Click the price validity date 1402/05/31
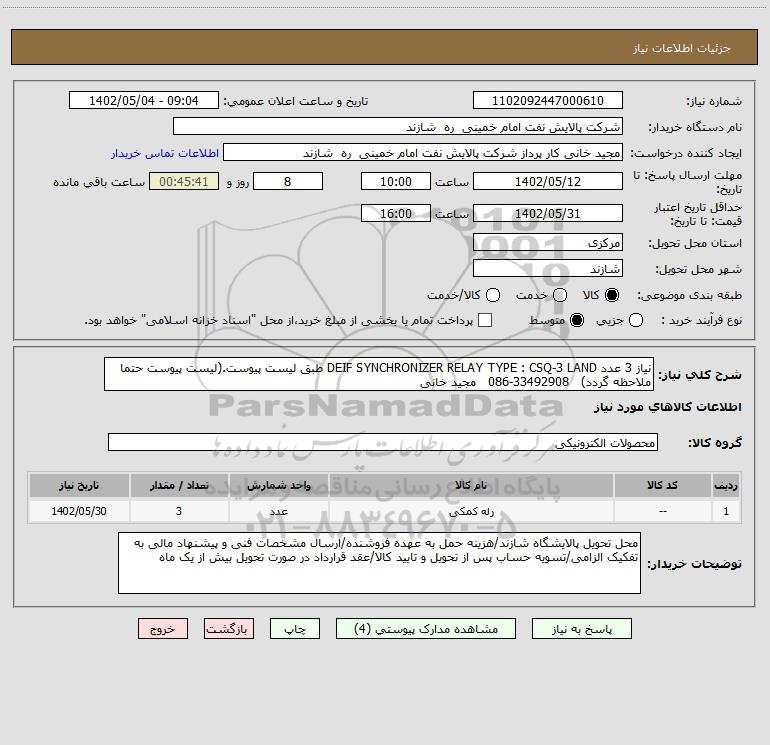770x745 pixels. pos(548,213)
